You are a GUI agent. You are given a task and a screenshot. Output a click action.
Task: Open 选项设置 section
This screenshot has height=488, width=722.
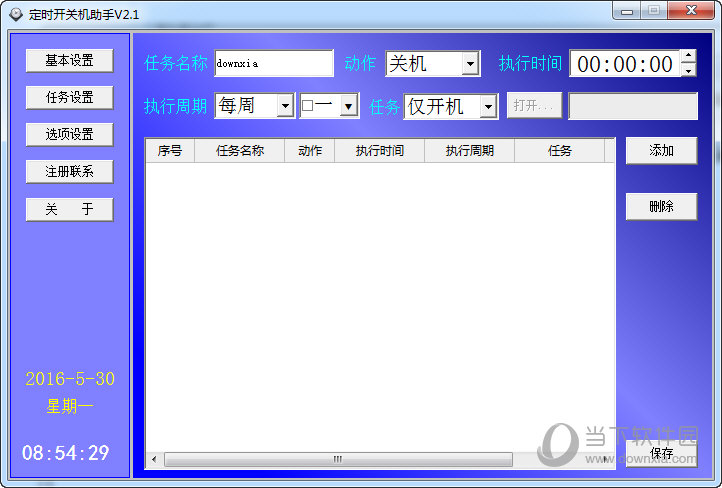[x=70, y=134]
